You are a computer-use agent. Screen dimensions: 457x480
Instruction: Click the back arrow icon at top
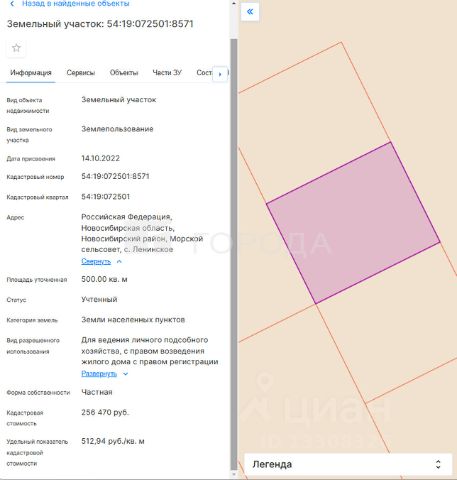click(x=12, y=4)
